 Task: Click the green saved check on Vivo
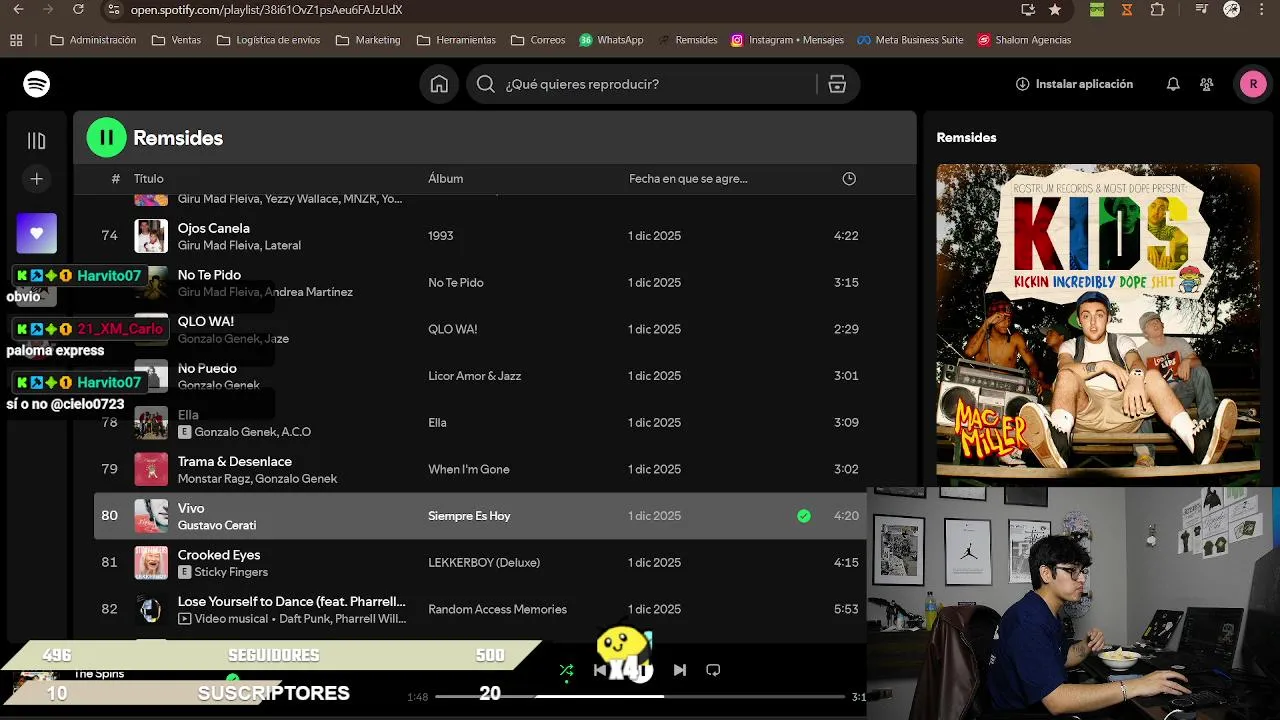[804, 516]
